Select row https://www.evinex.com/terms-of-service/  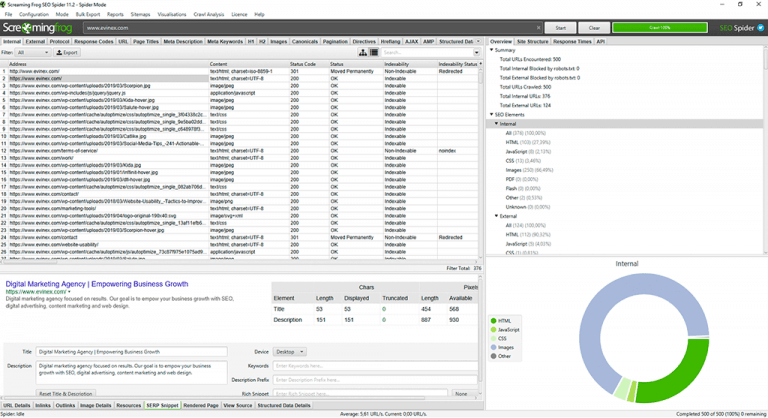tap(241, 151)
